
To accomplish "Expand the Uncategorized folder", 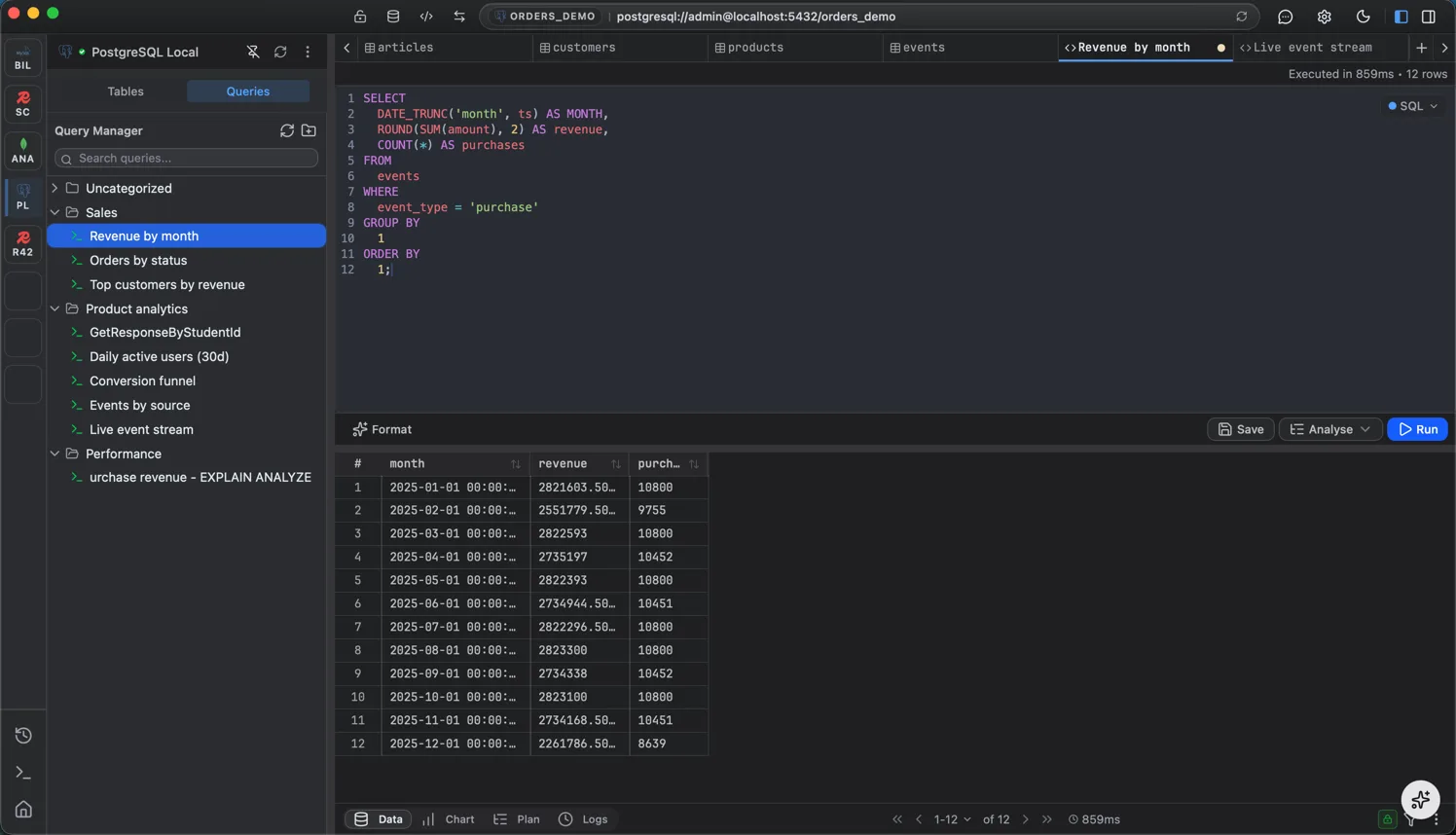I will [x=55, y=188].
